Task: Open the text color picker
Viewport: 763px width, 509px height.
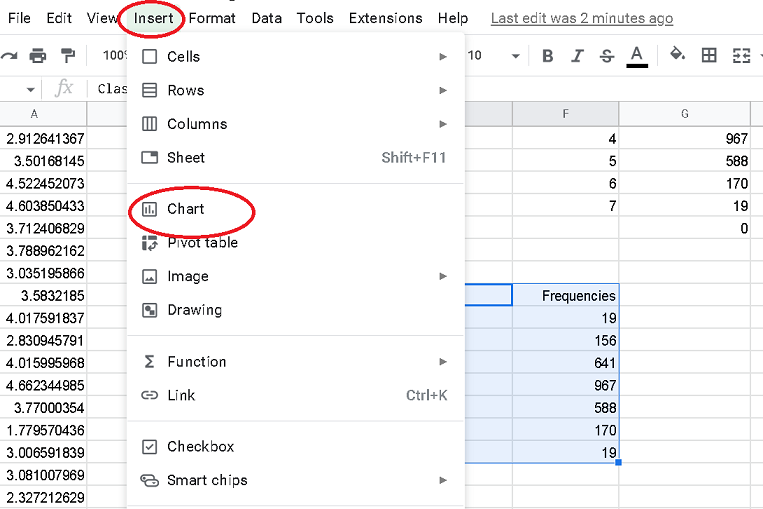Action: pos(636,55)
